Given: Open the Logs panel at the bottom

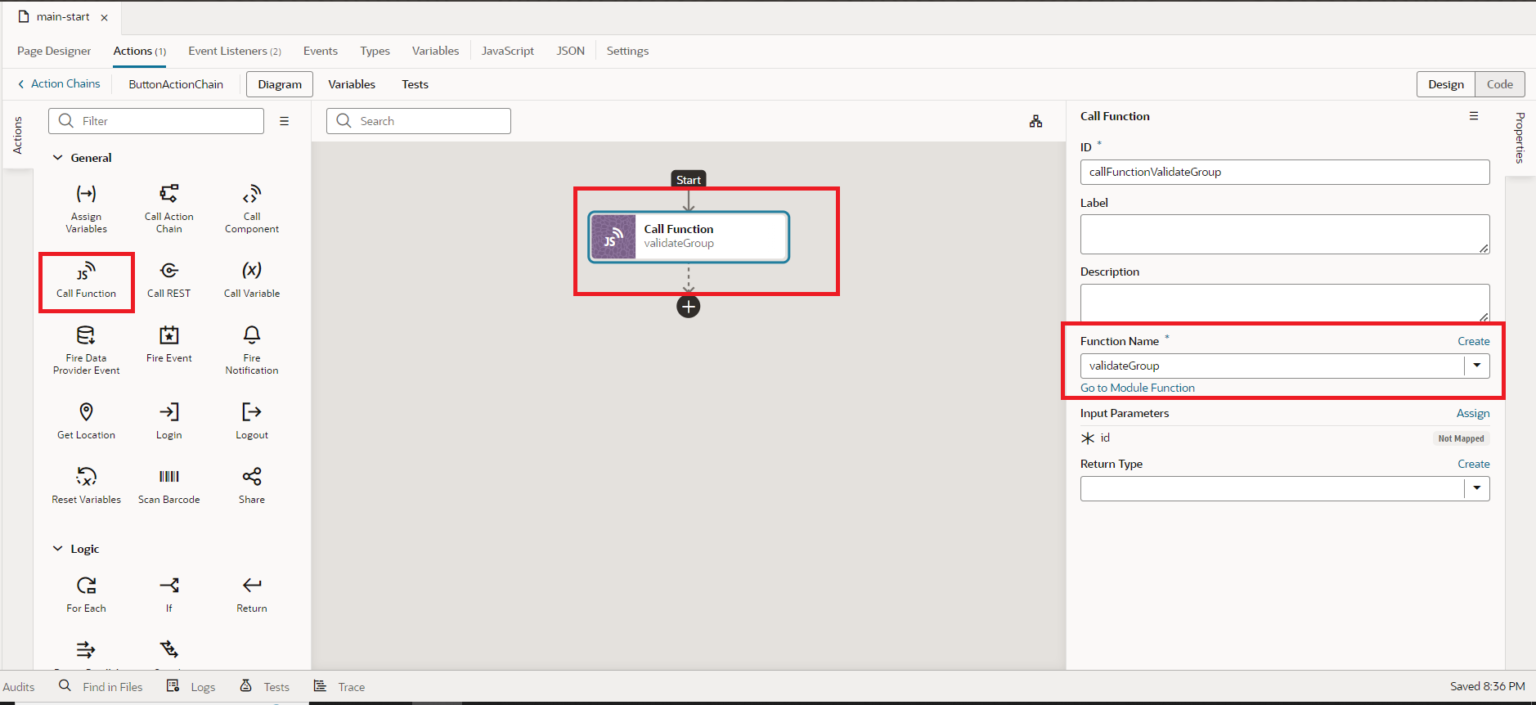Looking at the screenshot, I should click(192, 686).
